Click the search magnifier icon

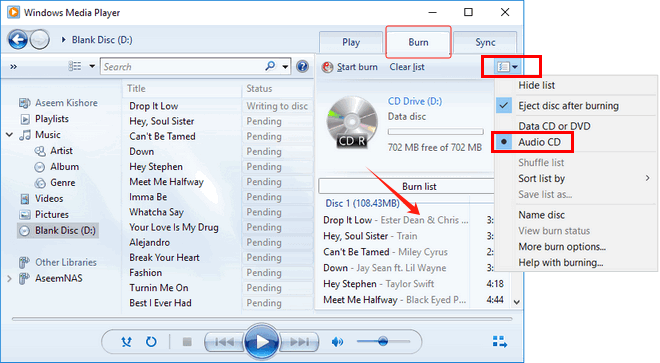270,66
